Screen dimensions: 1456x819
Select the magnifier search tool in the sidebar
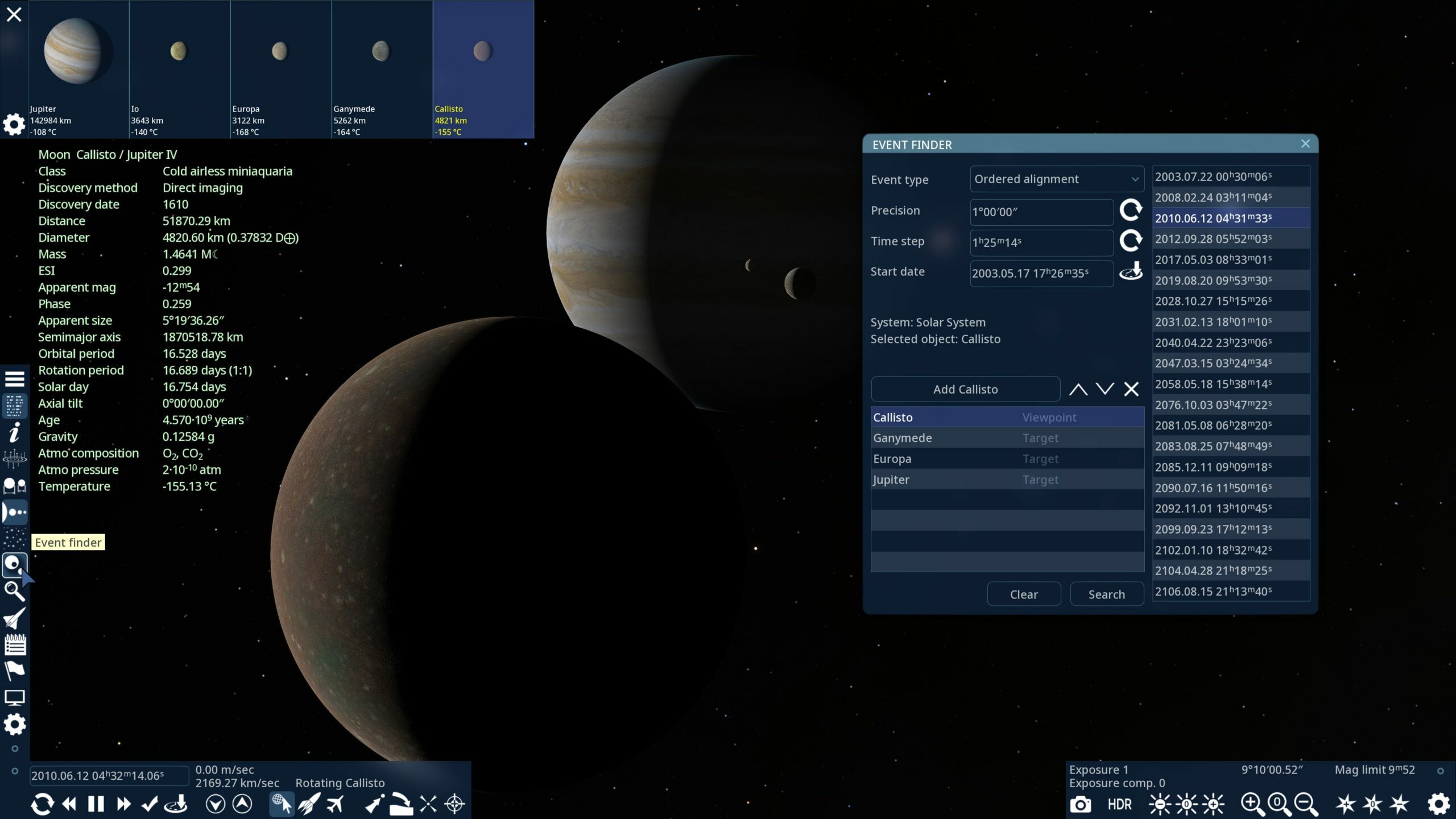tap(14, 591)
